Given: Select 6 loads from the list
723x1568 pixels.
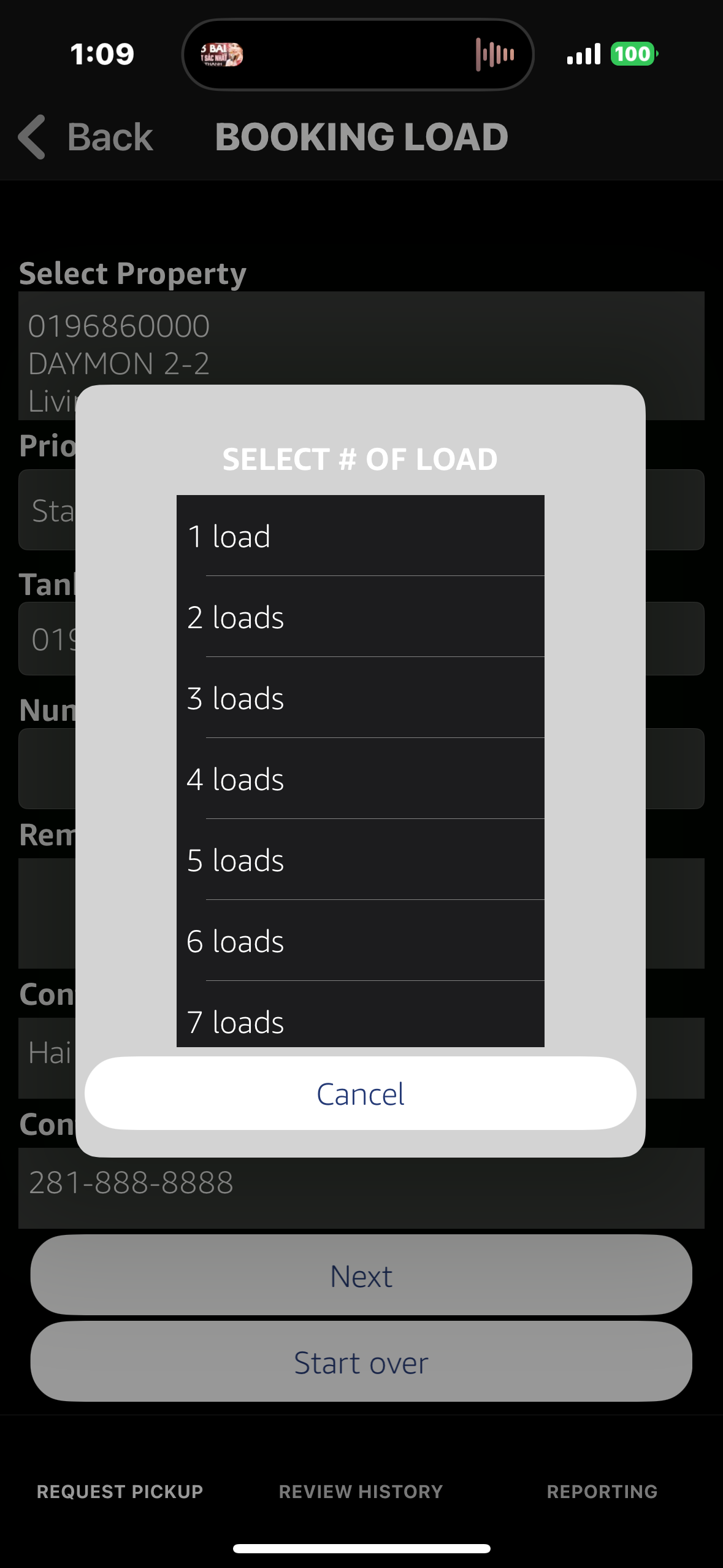Looking at the screenshot, I should coord(361,940).
